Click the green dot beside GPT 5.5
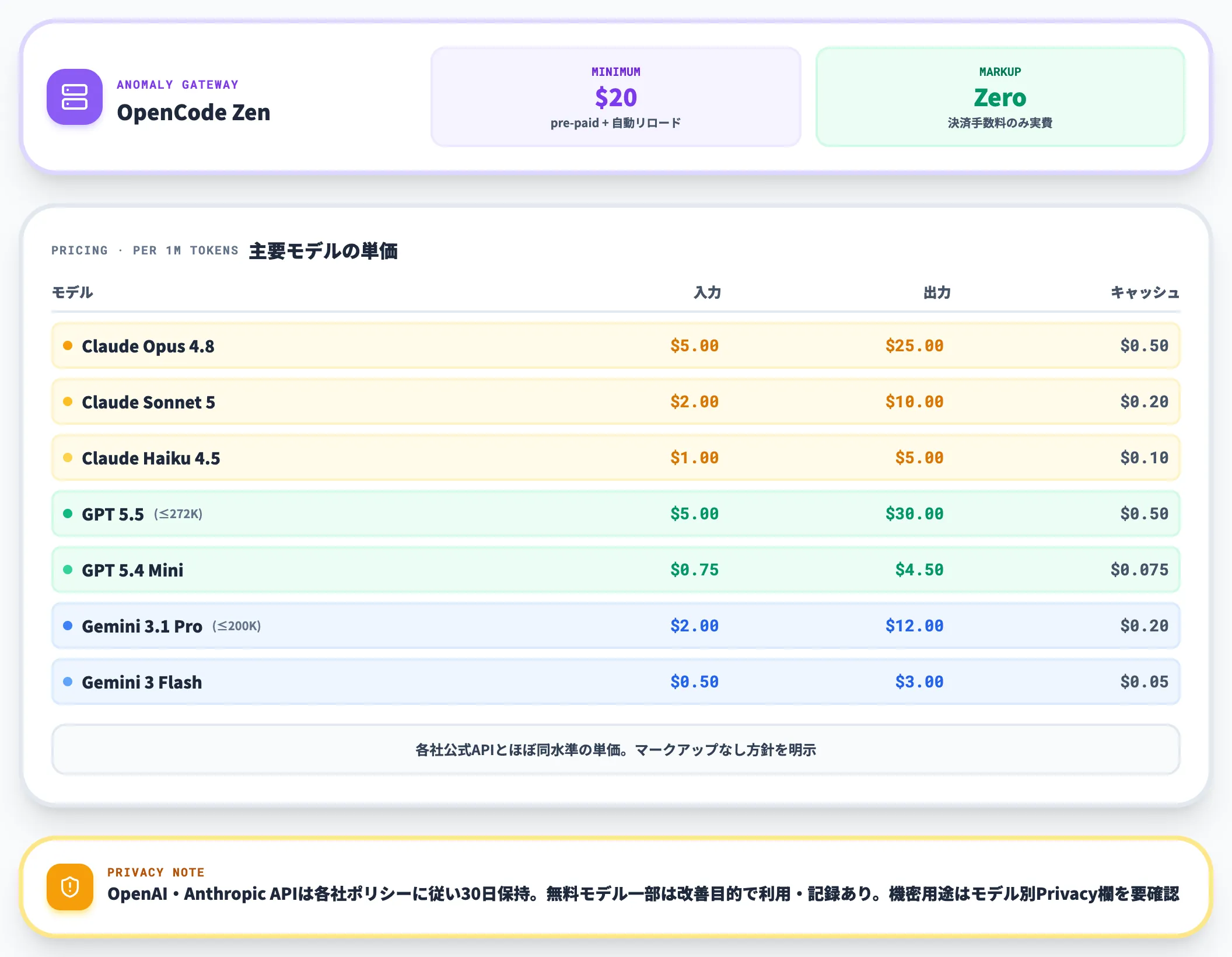 coord(68,514)
